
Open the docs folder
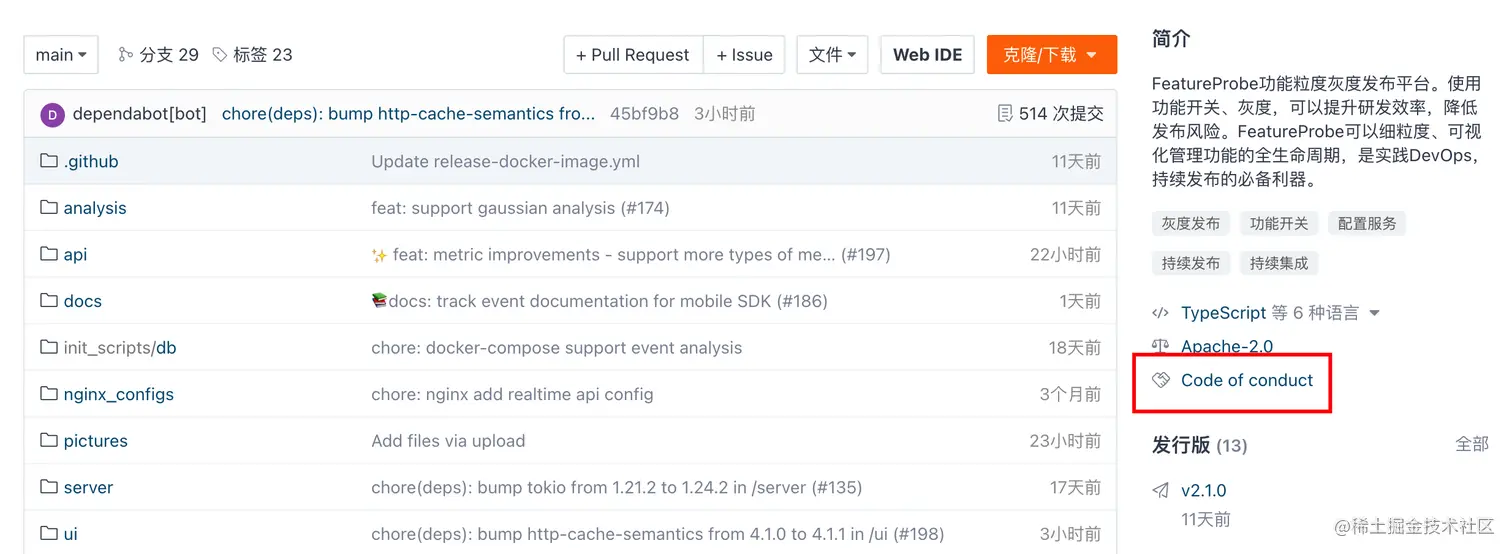point(83,301)
